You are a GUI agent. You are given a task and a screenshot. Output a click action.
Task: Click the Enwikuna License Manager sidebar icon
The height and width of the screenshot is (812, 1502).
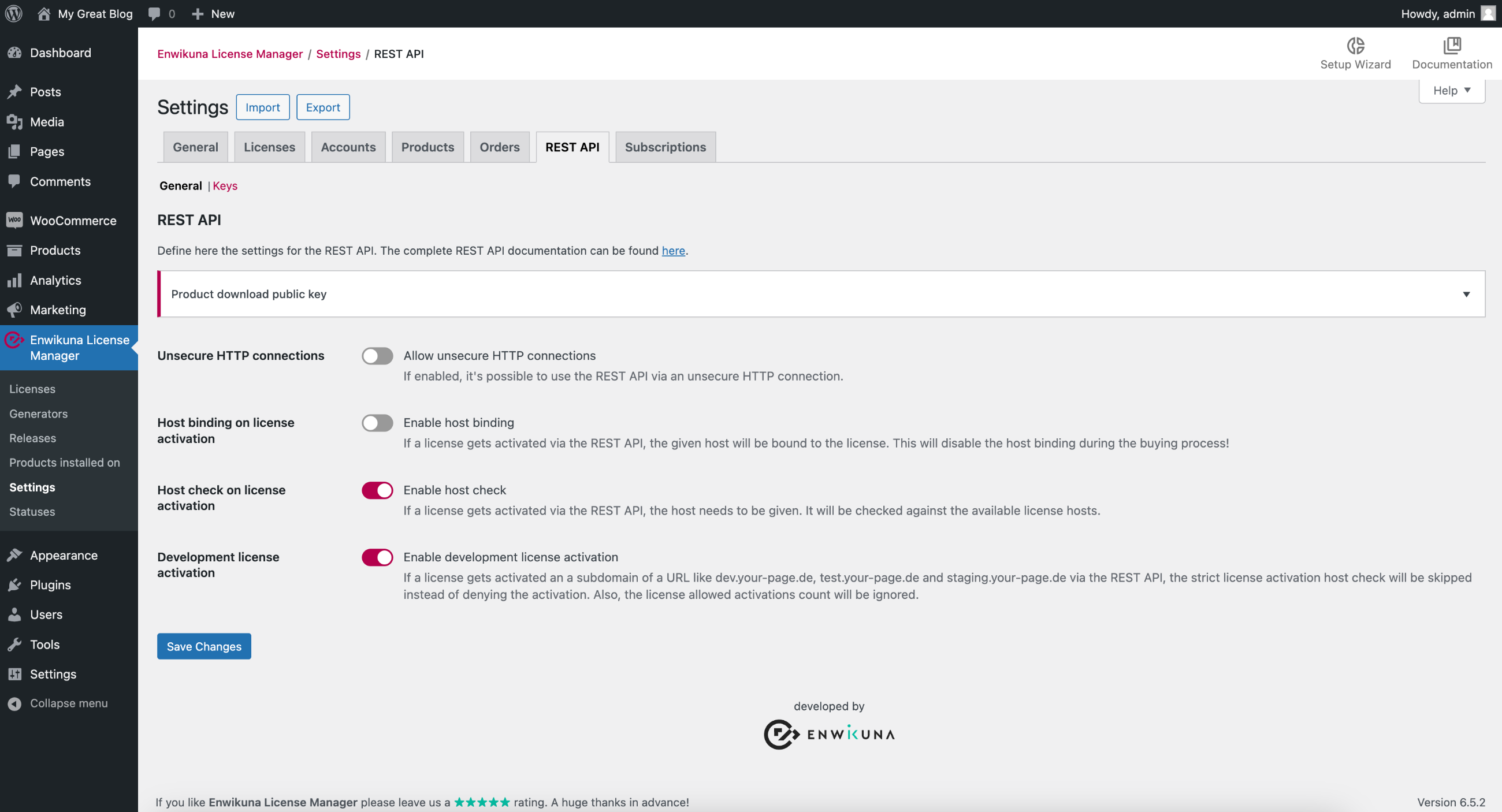14,340
